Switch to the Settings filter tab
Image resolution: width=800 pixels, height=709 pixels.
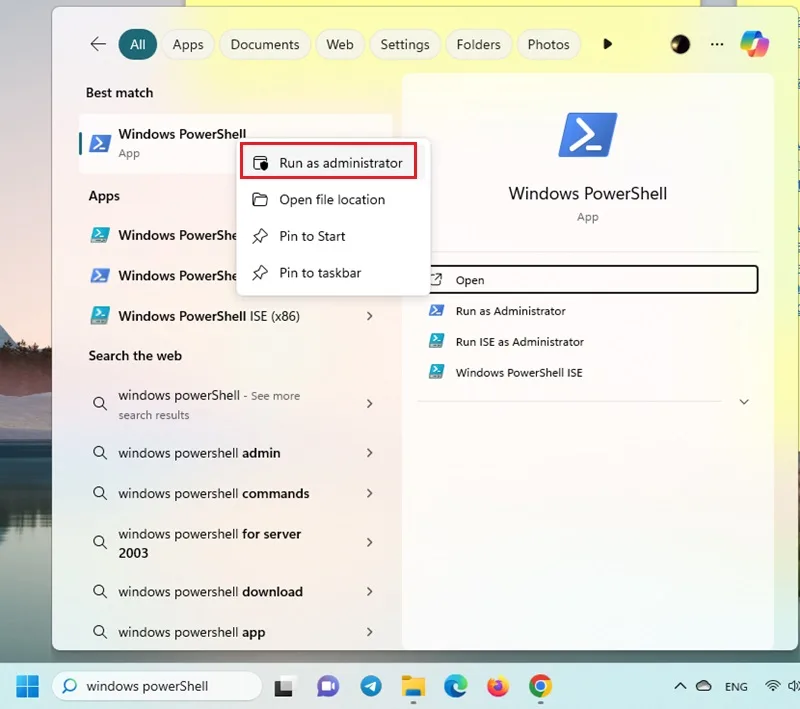tap(405, 44)
